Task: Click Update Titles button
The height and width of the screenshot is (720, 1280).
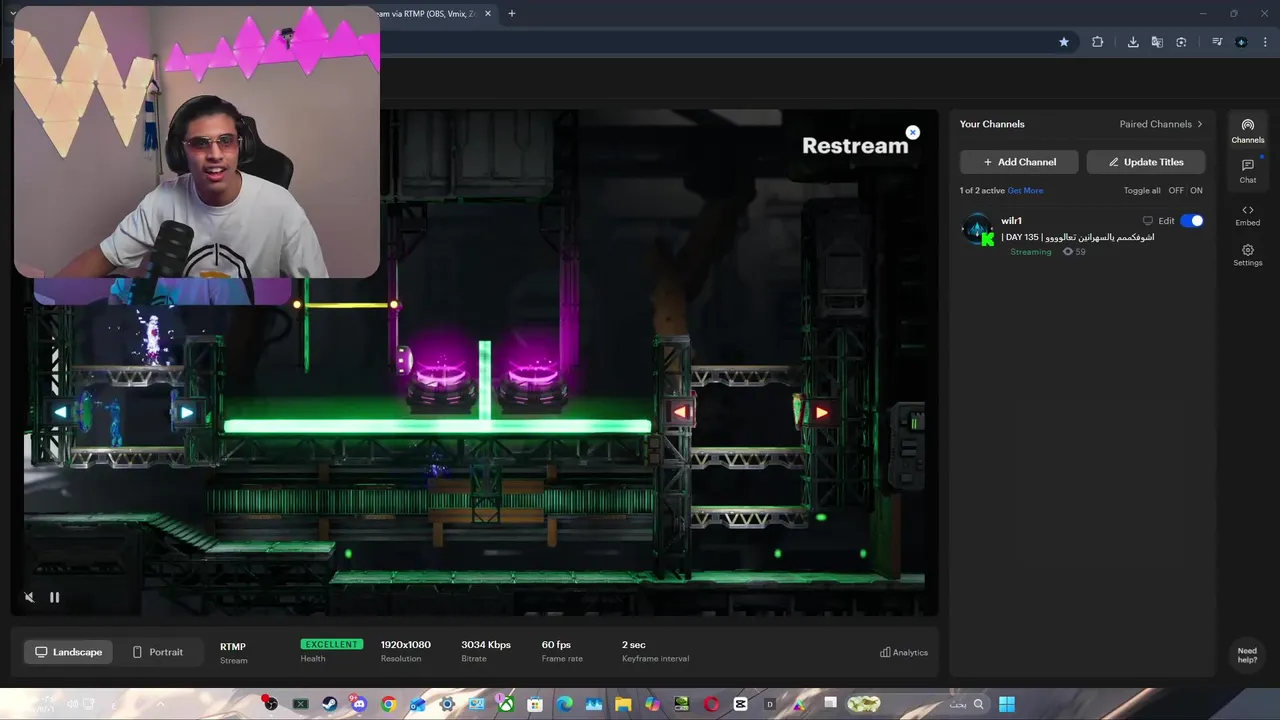Action: [1146, 162]
